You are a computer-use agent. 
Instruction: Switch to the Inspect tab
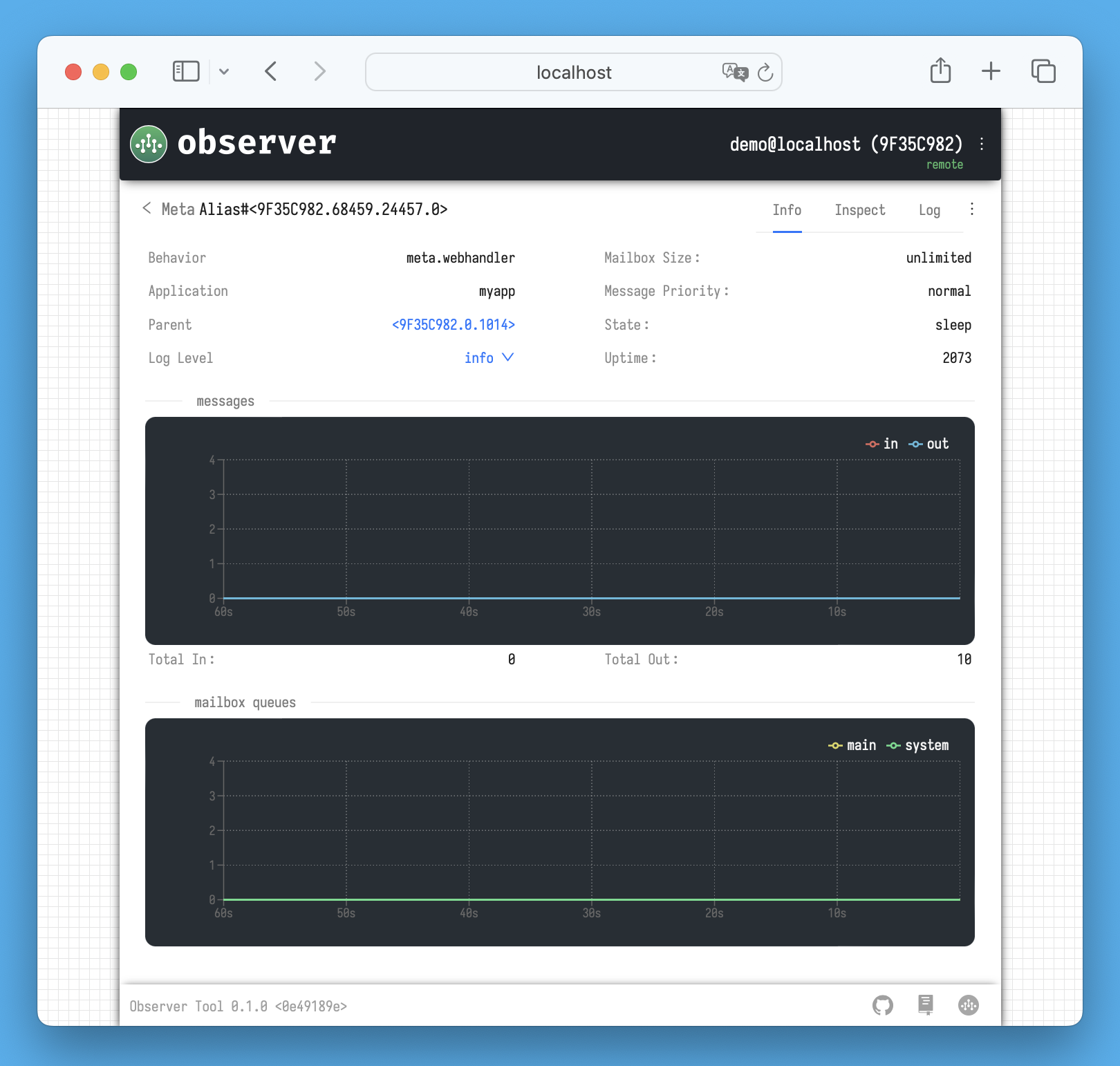click(x=859, y=210)
